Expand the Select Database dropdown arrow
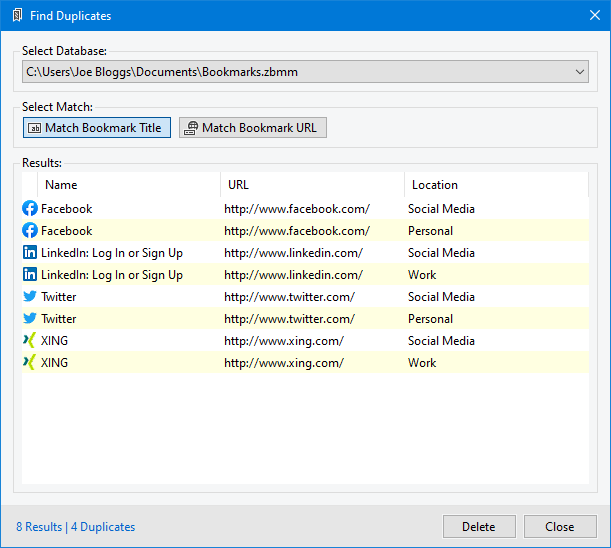The image size is (611, 548). click(581, 72)
